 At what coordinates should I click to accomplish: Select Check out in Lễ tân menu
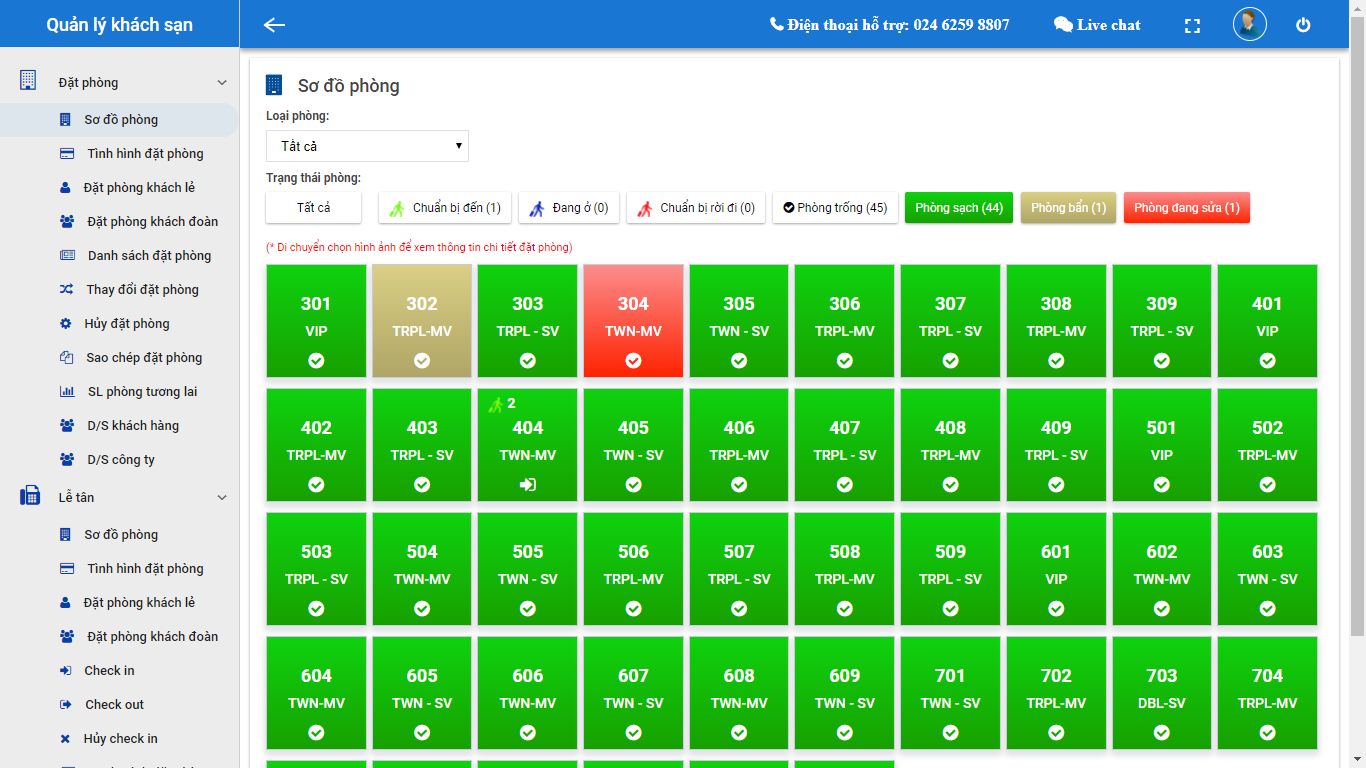coord(114,705)
